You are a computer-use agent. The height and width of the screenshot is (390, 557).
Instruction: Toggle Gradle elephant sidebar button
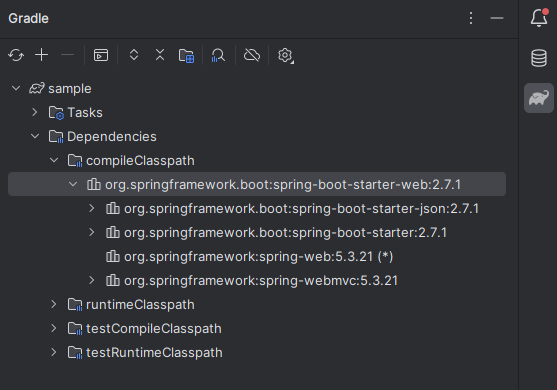coord(539,98)
